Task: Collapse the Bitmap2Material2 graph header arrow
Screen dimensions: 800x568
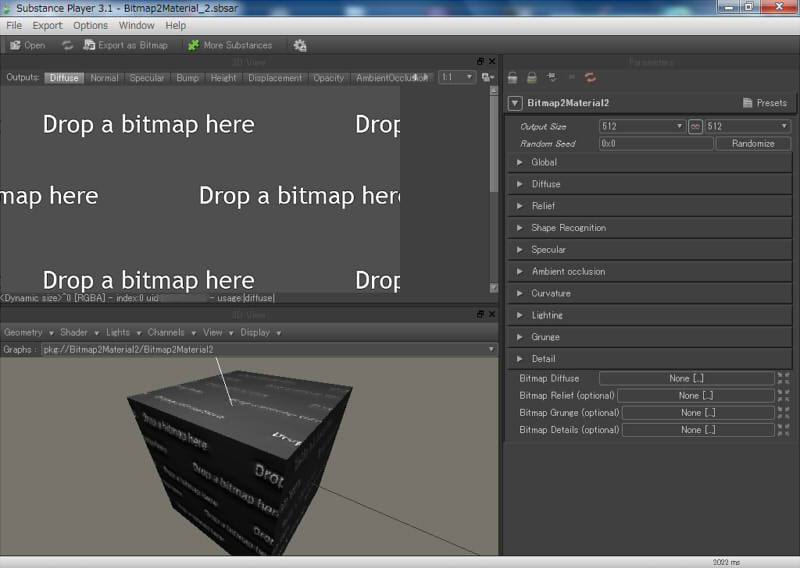Action: coord(515,103)
